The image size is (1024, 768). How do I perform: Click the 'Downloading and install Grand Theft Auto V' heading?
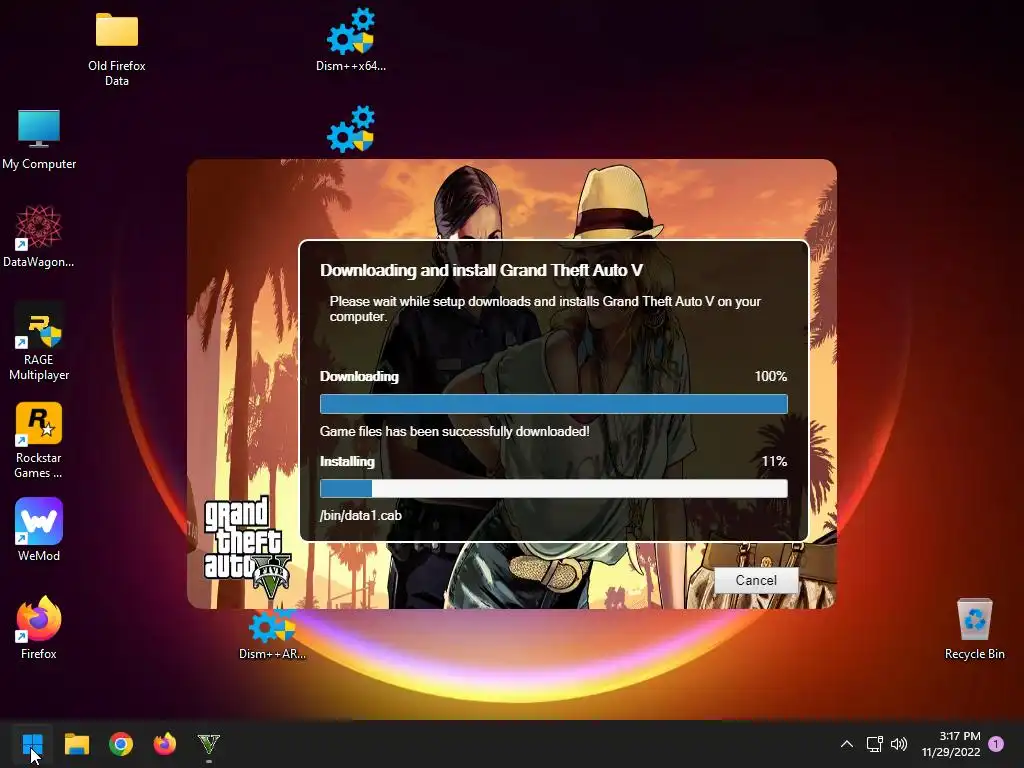(x=481, y=270)
